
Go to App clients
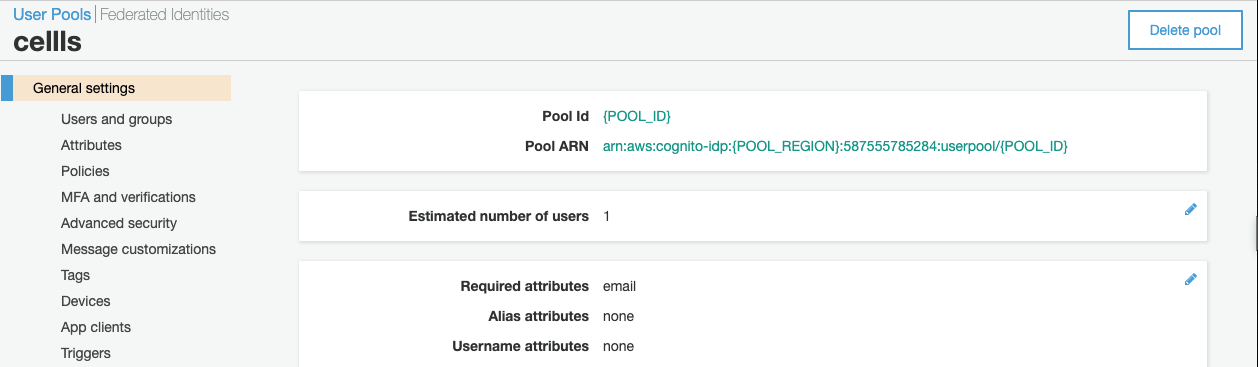(x=96, y=327)
